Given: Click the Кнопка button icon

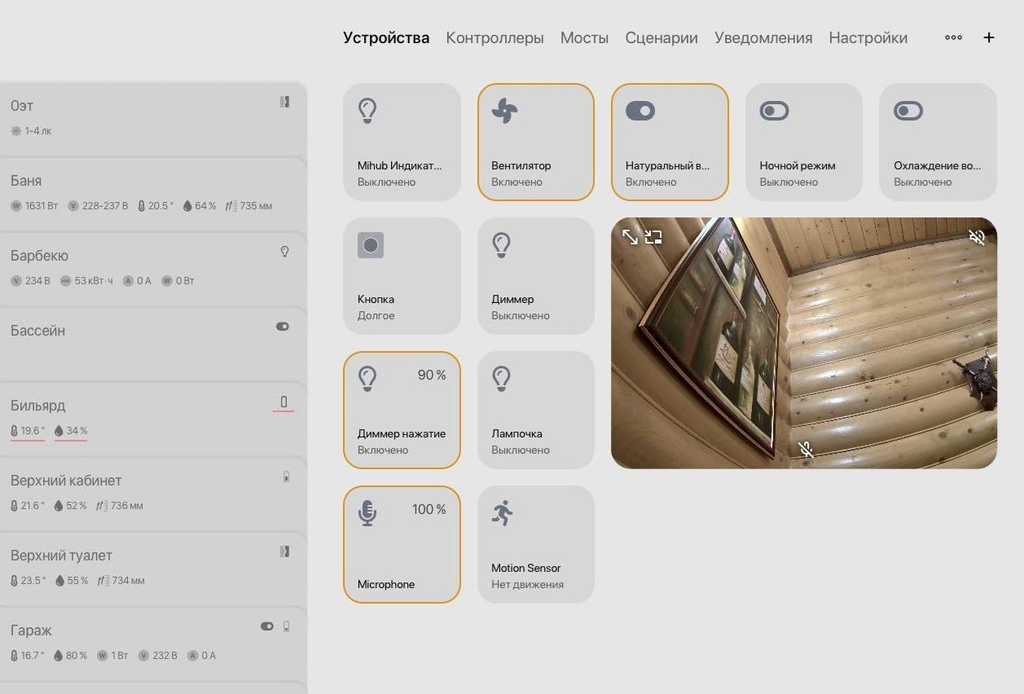Looking at the screenshot, I should (370, 245).
